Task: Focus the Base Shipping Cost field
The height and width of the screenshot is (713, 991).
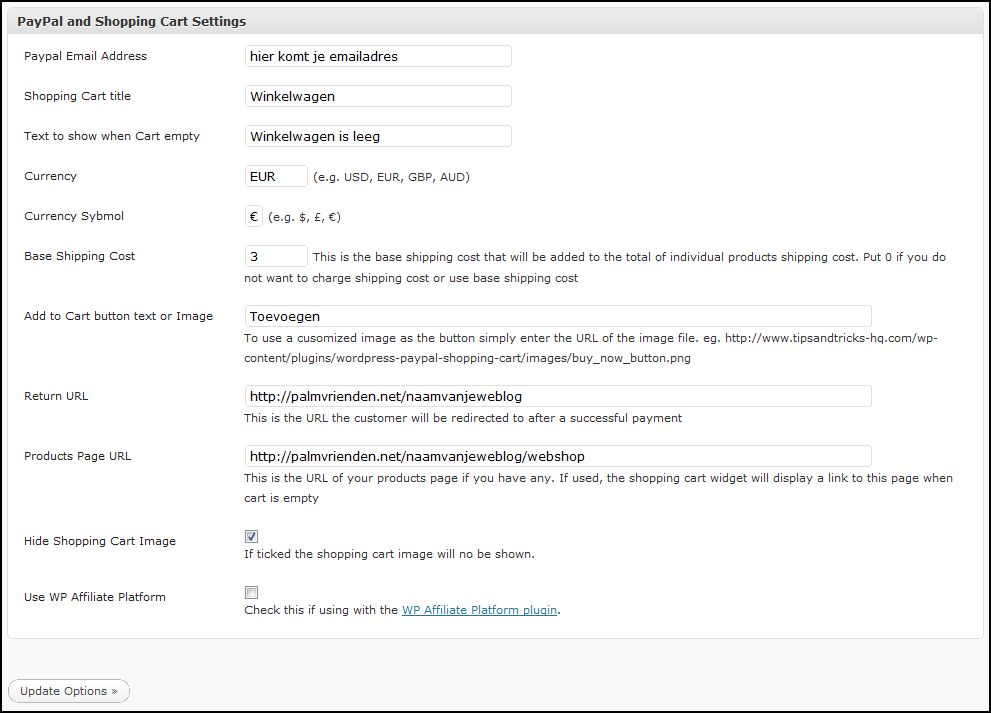Action: (276, 256)
